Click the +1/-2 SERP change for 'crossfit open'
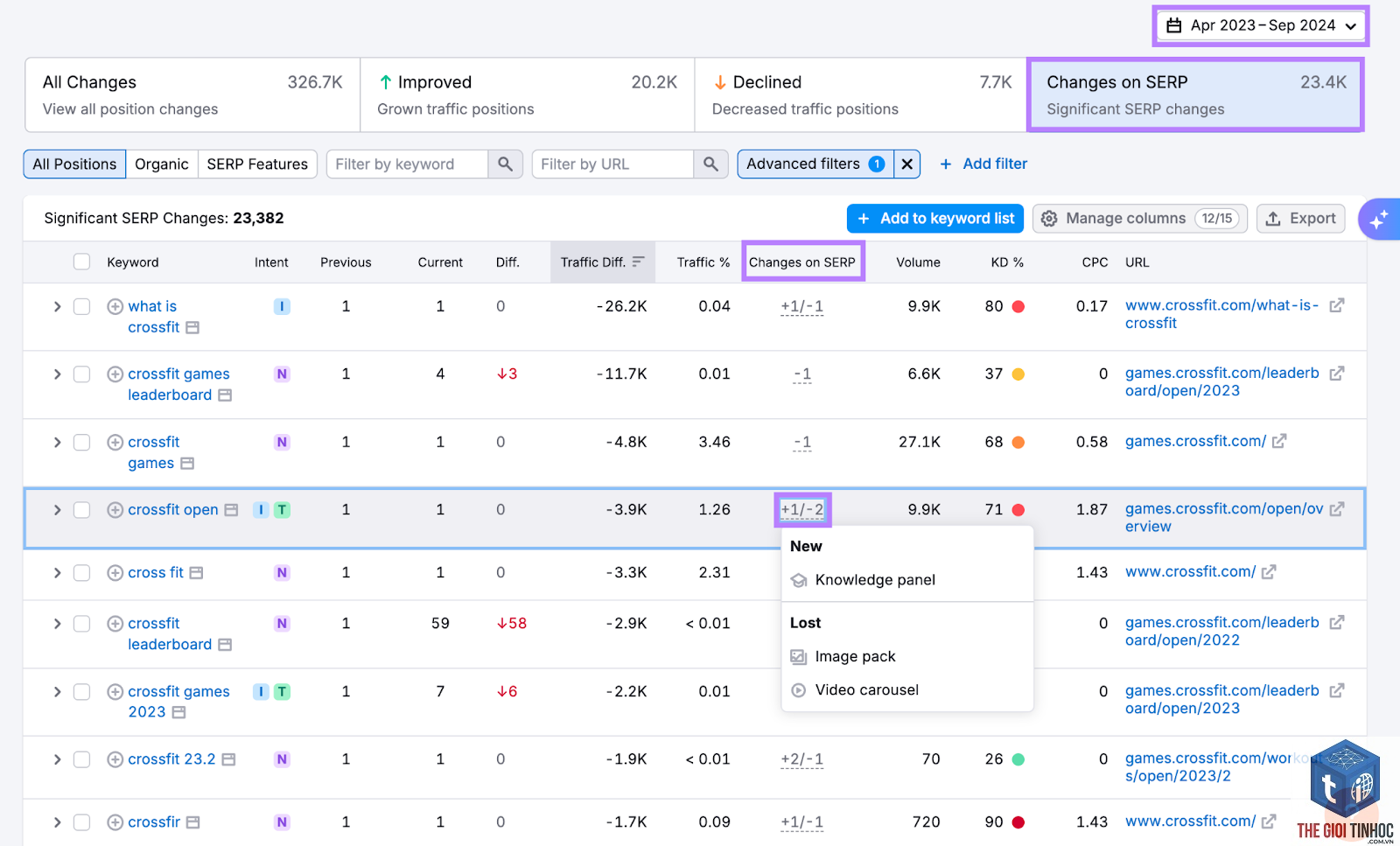 click(x=802, y=509)
